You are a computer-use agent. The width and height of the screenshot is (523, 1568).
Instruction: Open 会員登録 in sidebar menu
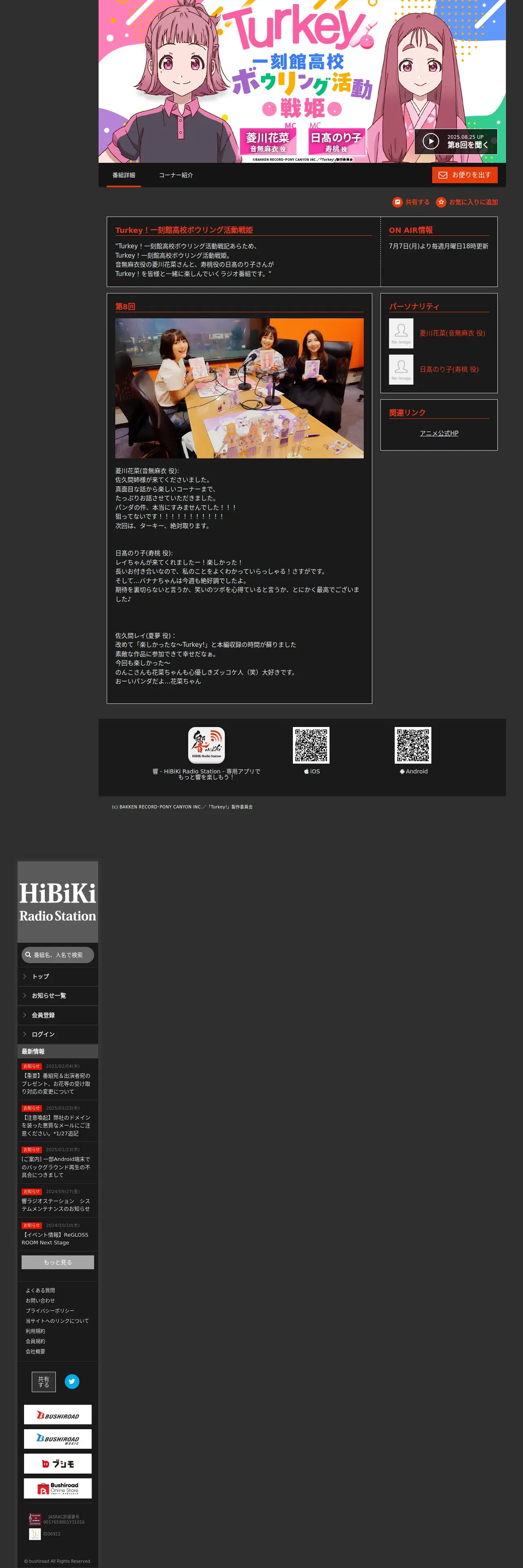coord(58,1015)
